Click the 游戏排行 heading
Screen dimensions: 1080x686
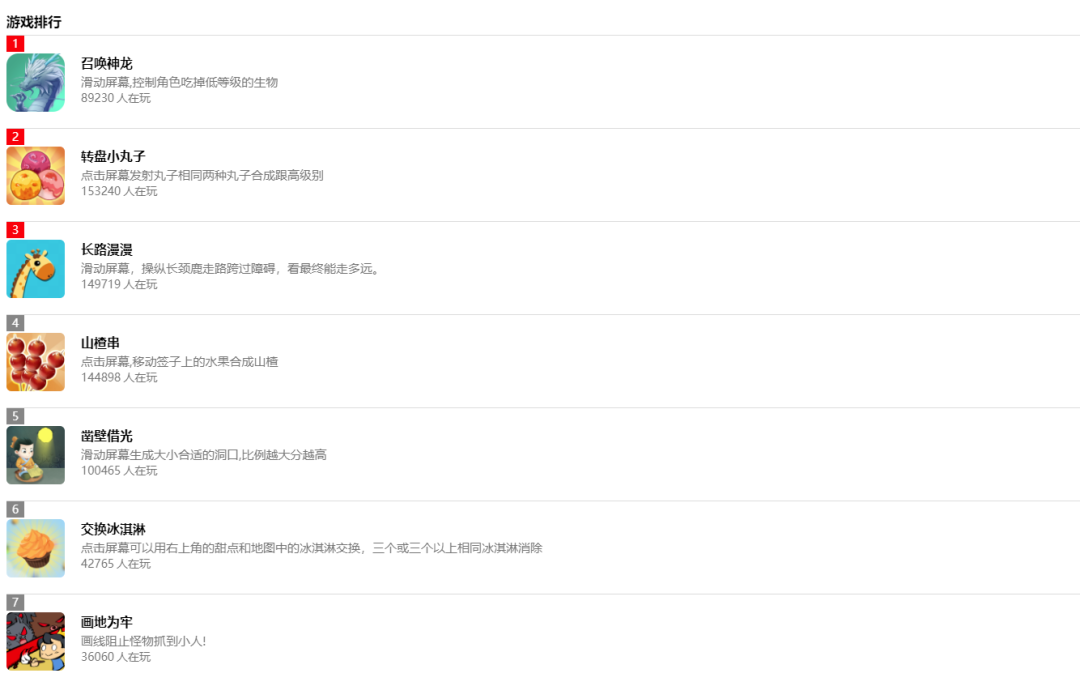(34, 22)
